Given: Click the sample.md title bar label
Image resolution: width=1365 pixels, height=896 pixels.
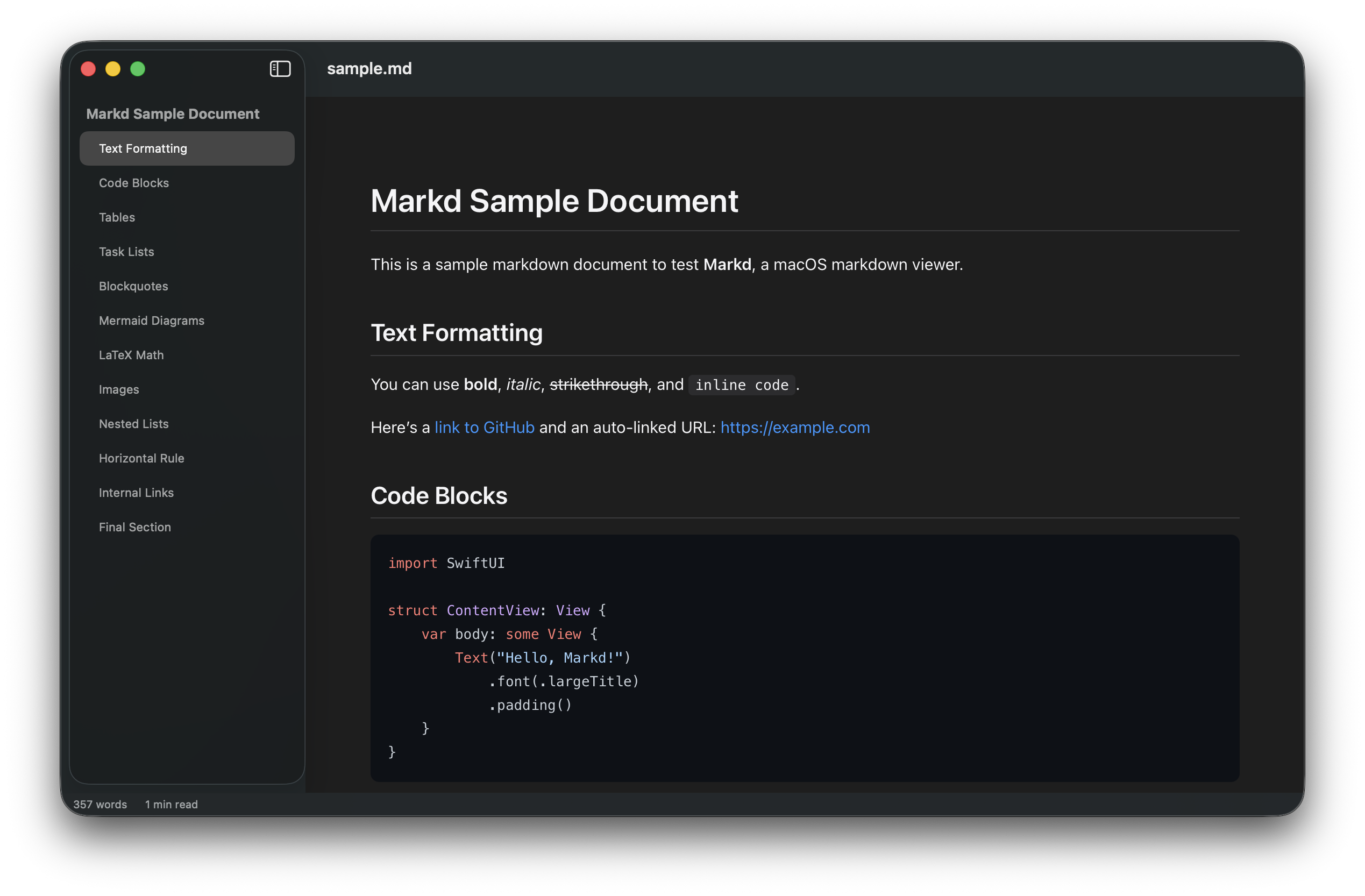Looking at the screenshot, I should [369, 68].
